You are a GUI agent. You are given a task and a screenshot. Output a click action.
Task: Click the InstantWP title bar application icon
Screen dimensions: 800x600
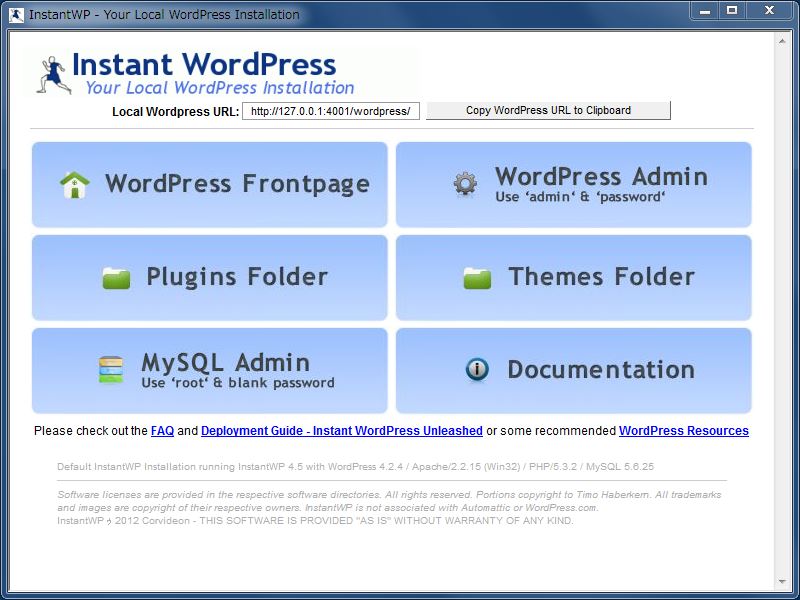(16, 15)
